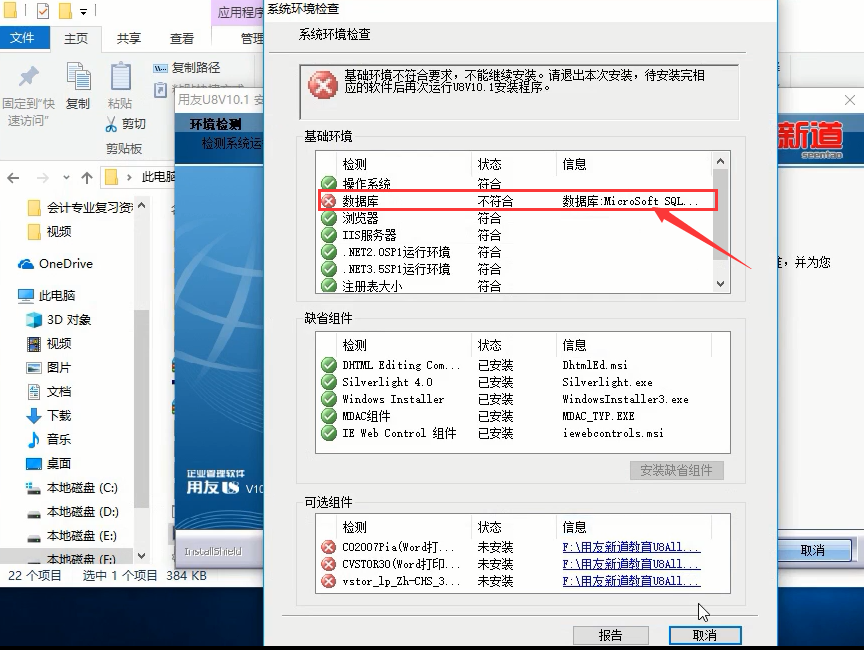Go back in File Explorer
This screenshot has height=650, width=864.
pyautogui.click(x=13, y=177)
